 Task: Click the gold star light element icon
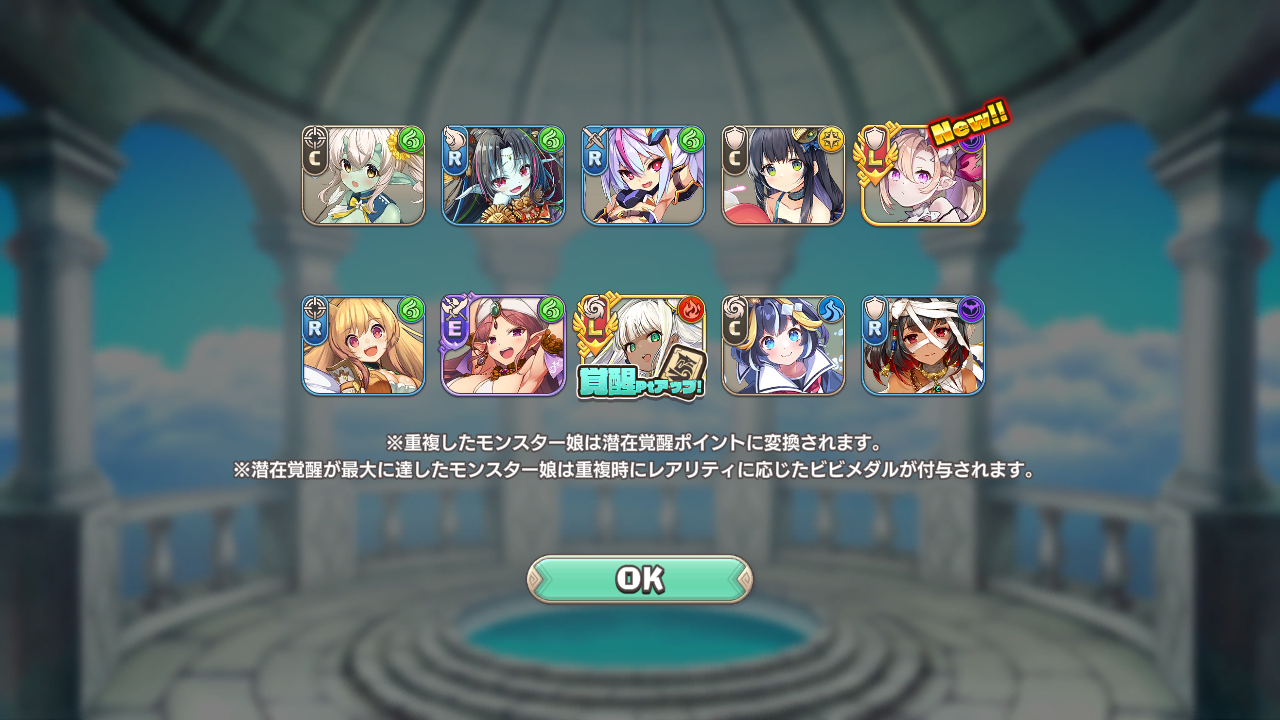tap(831, 140)
